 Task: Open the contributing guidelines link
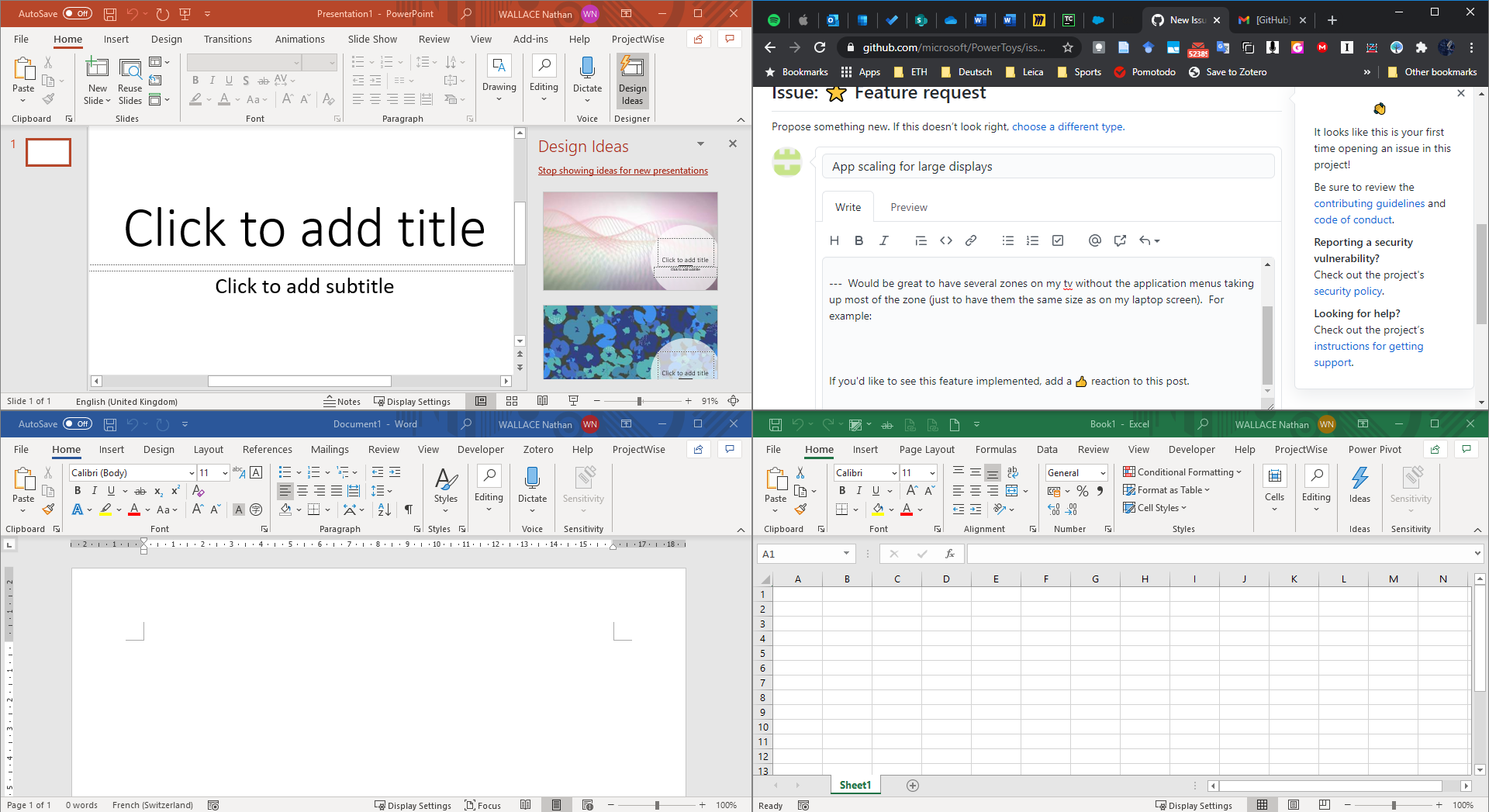click(1368, 203)
